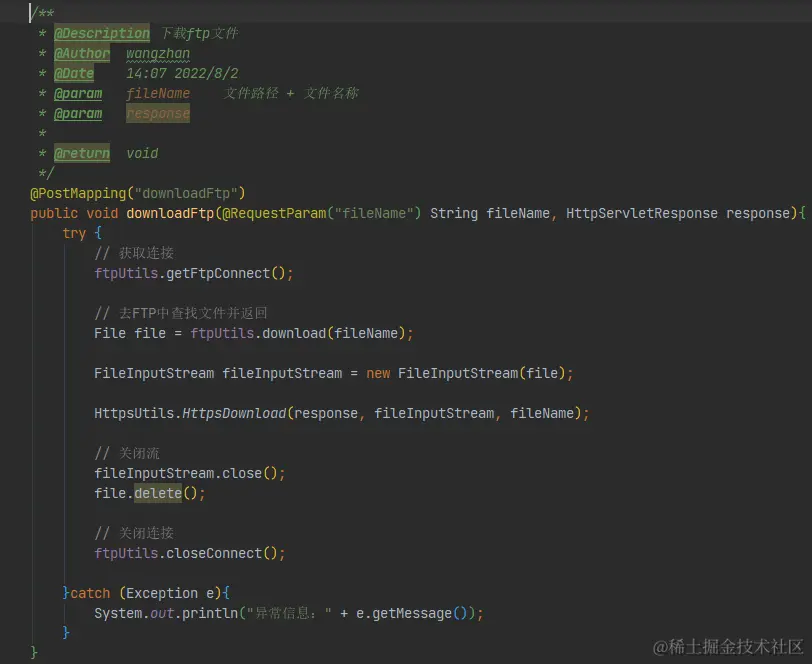The image size is (812, 664).
Task: Click the @Description javadoc tag
Action: point(102,34)
